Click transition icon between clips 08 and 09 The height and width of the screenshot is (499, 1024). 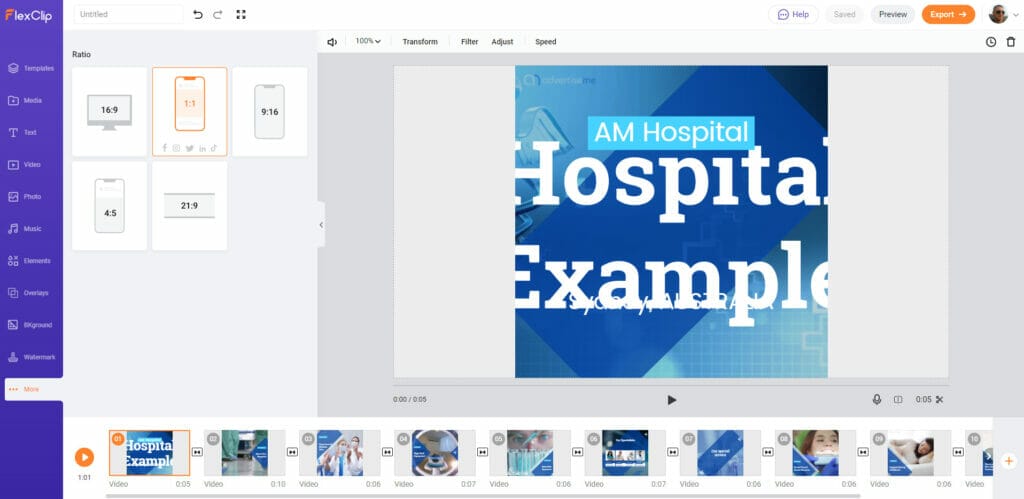[x=863, y=452]
